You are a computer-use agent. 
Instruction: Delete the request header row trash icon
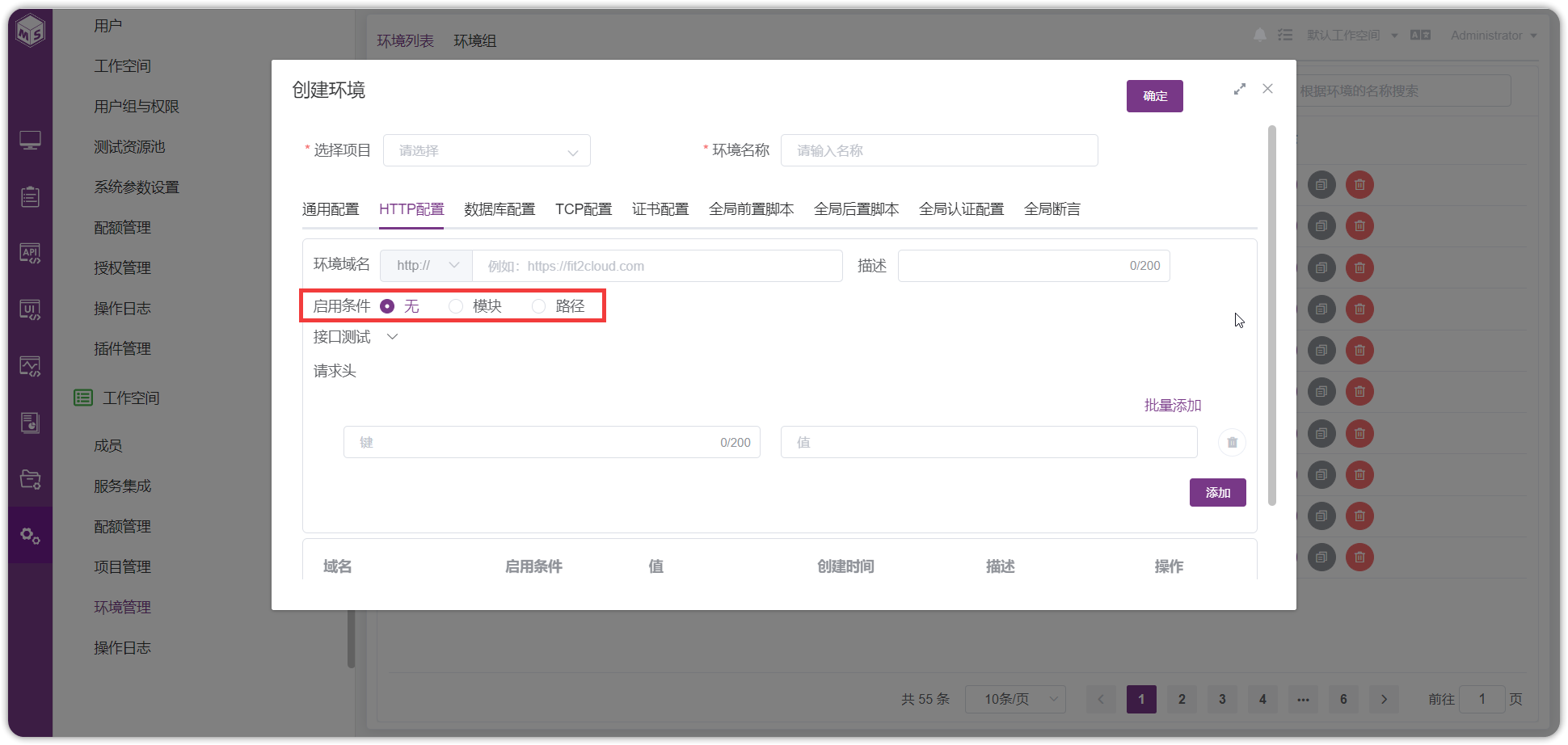(1232, 442)
